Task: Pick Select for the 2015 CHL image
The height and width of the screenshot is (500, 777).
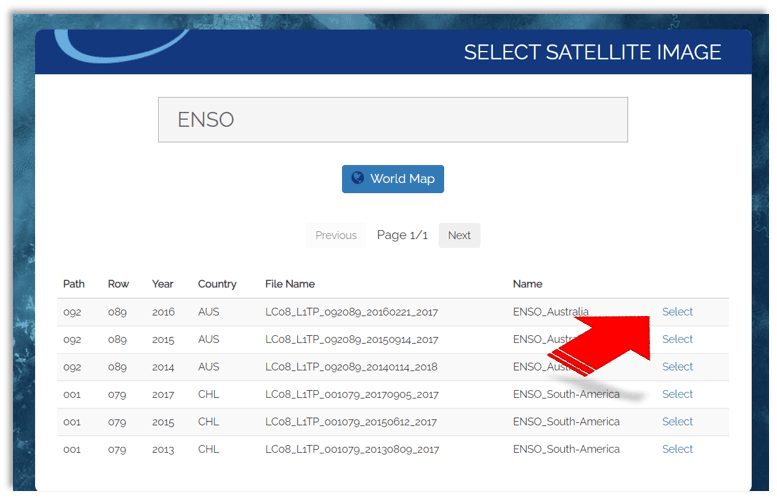Action: 677,422
